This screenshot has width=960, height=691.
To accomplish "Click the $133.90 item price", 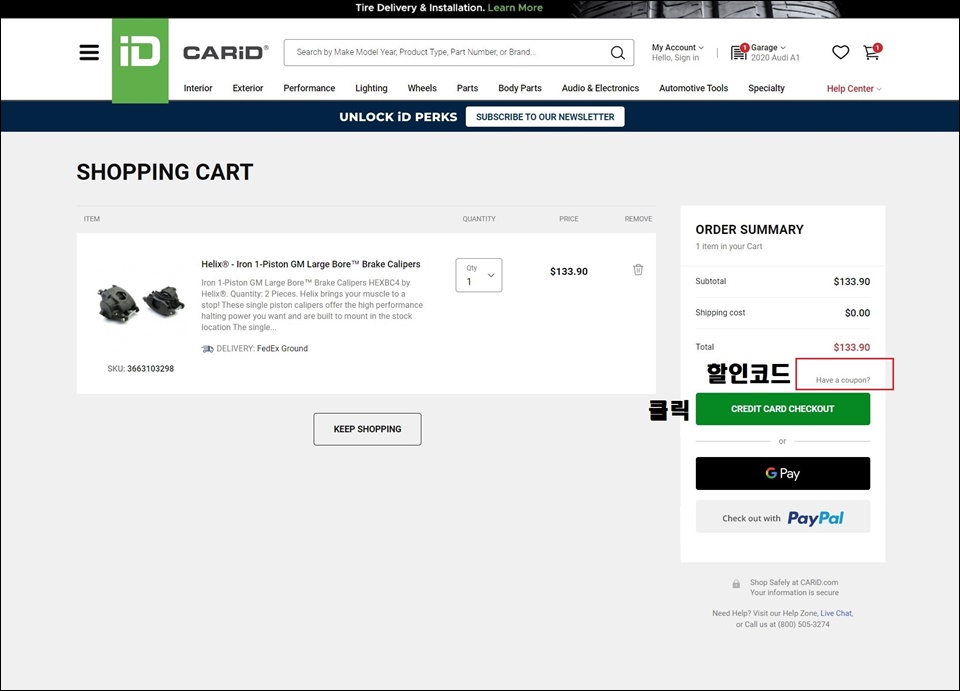I will [569, 272].
